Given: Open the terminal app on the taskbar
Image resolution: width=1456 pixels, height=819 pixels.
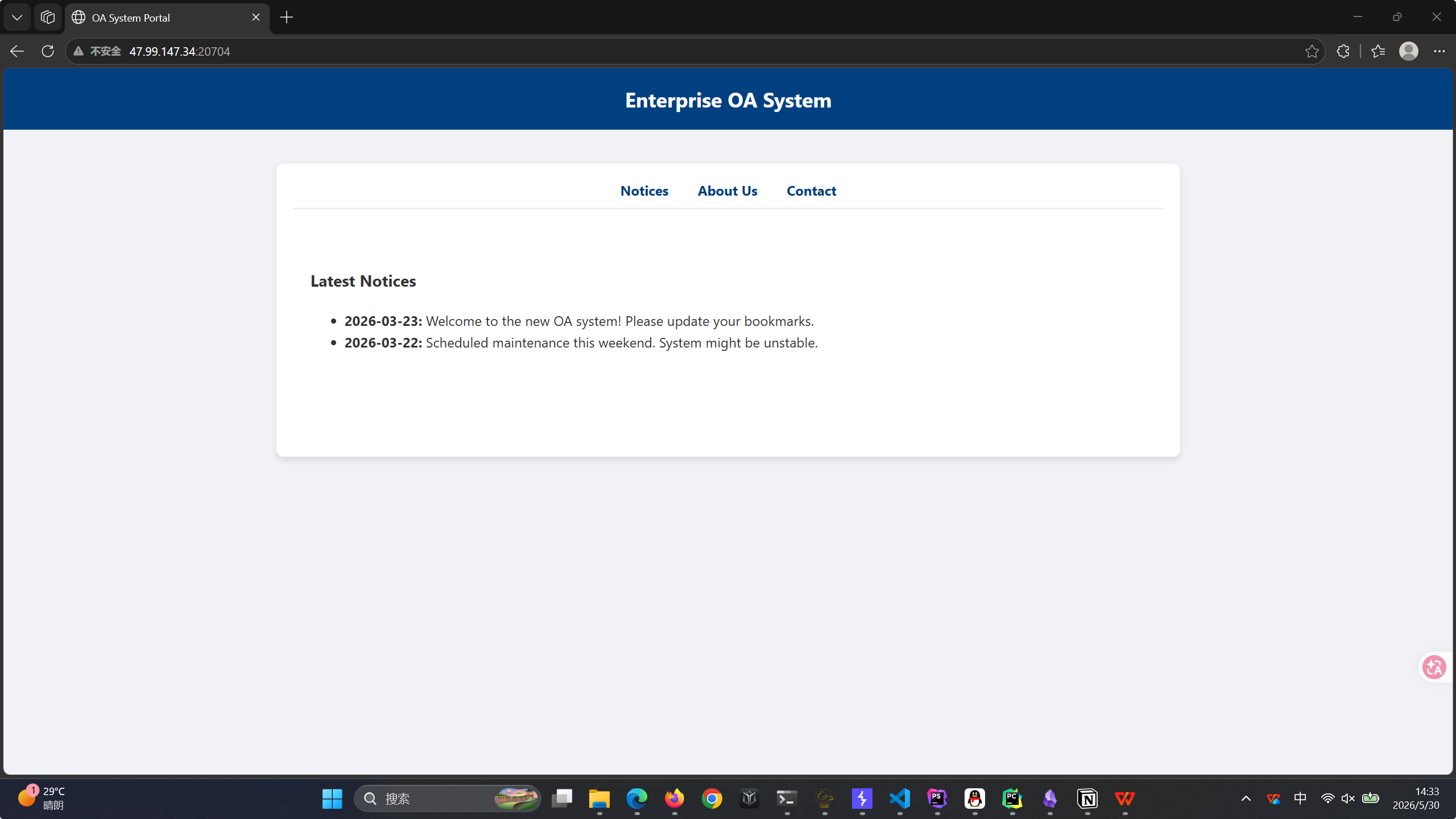Looking at the screenshot, I should pyautogui.click(x=787, y=799).
